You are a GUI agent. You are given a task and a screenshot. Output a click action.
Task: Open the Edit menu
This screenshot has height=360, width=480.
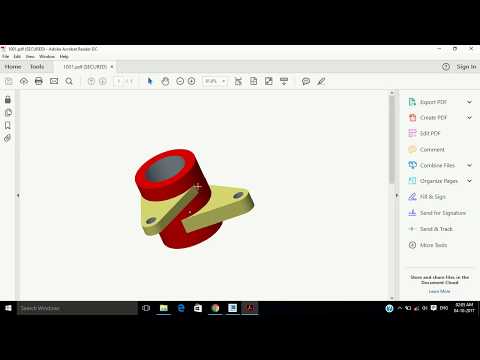(x=17, y=56)
